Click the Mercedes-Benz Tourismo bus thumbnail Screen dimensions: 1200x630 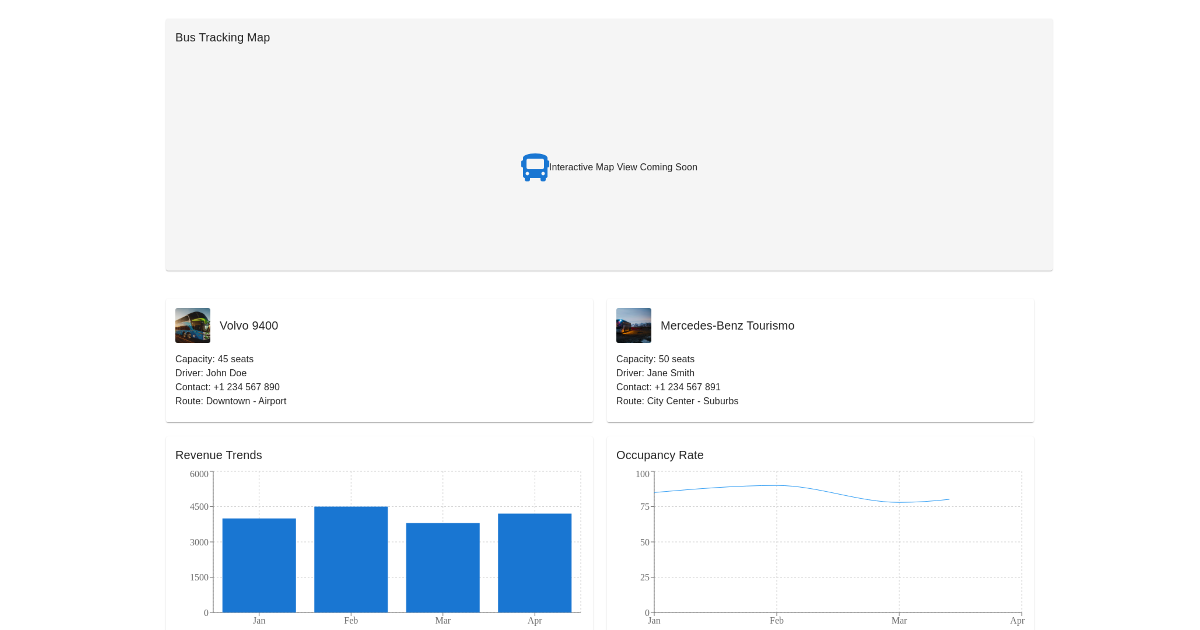(633, 326)
